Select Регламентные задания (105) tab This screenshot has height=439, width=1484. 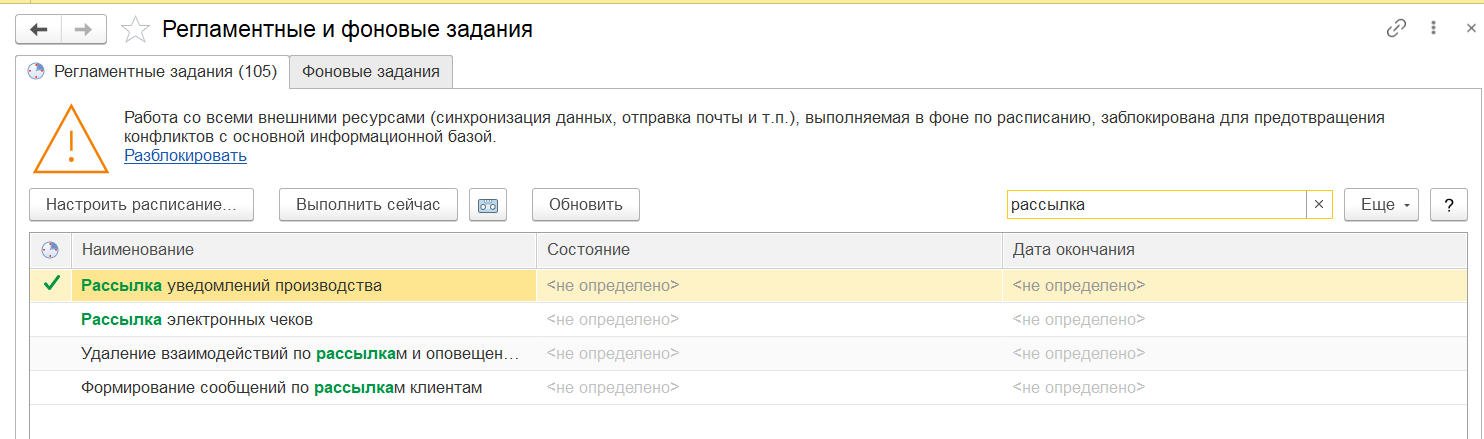click(153, 71)
